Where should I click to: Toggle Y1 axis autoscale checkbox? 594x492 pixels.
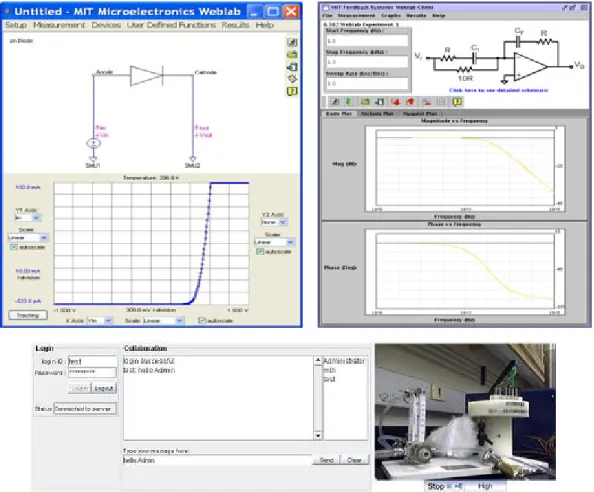pos(14,247)
